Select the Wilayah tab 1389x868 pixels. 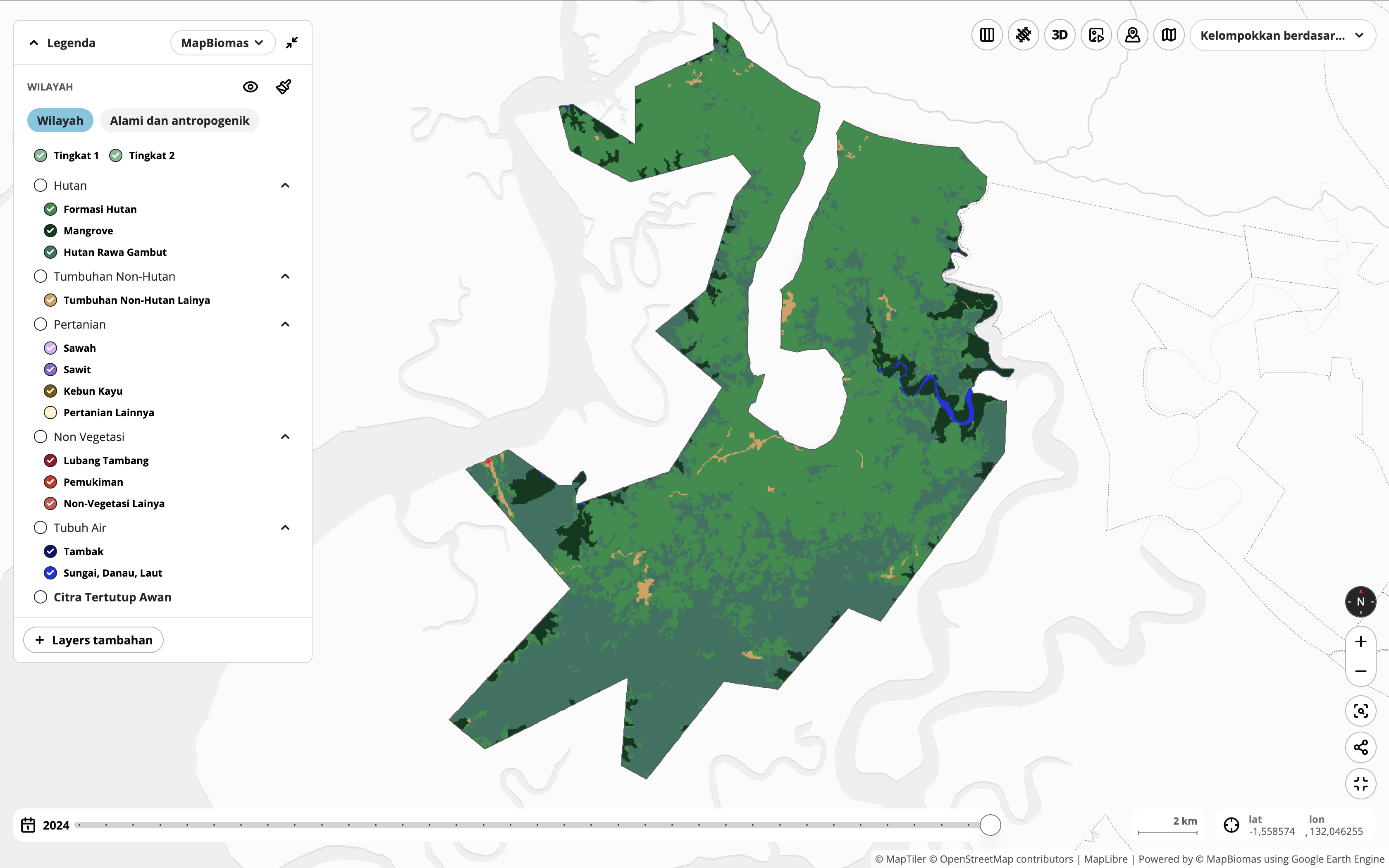(x=60, y=121)
